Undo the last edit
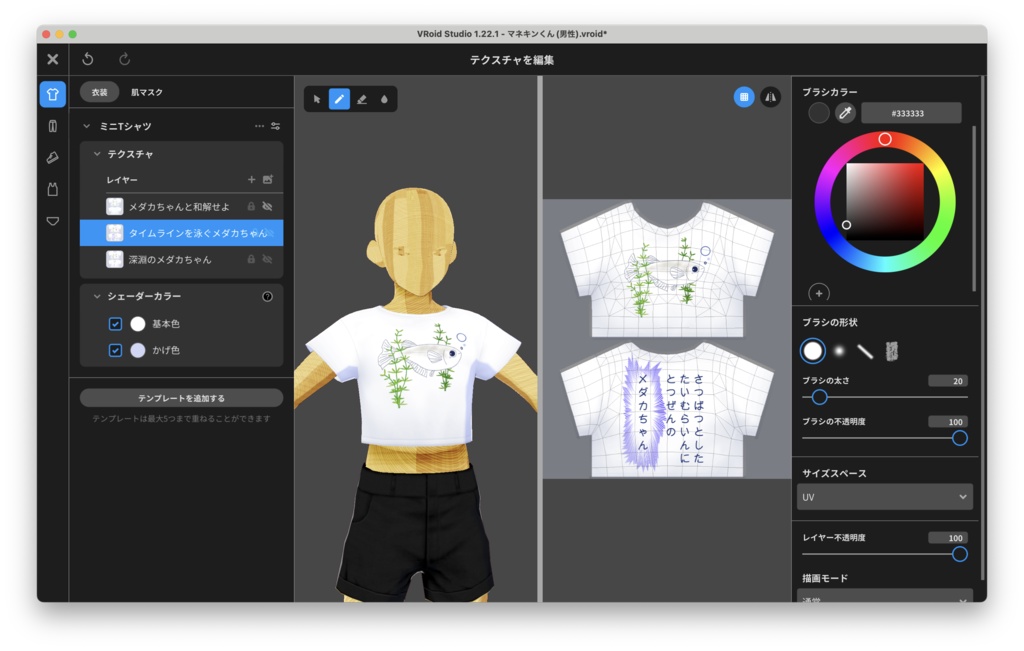The height and width of the screenshot is (651, 1024). [88, 59]
